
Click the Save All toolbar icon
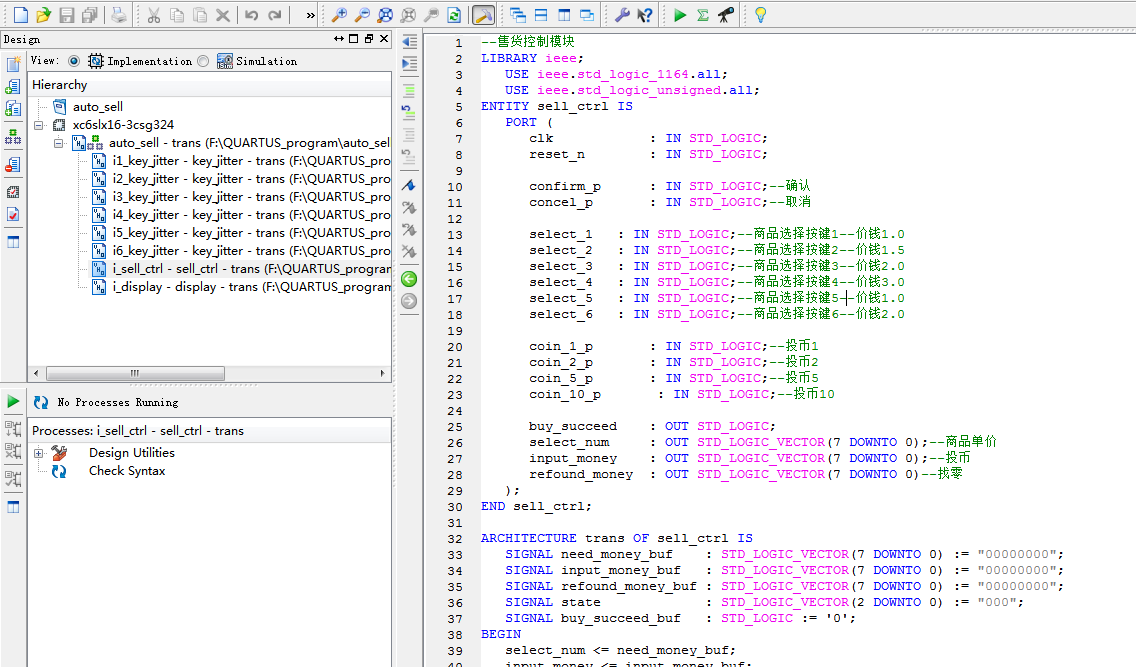point(90,14)
